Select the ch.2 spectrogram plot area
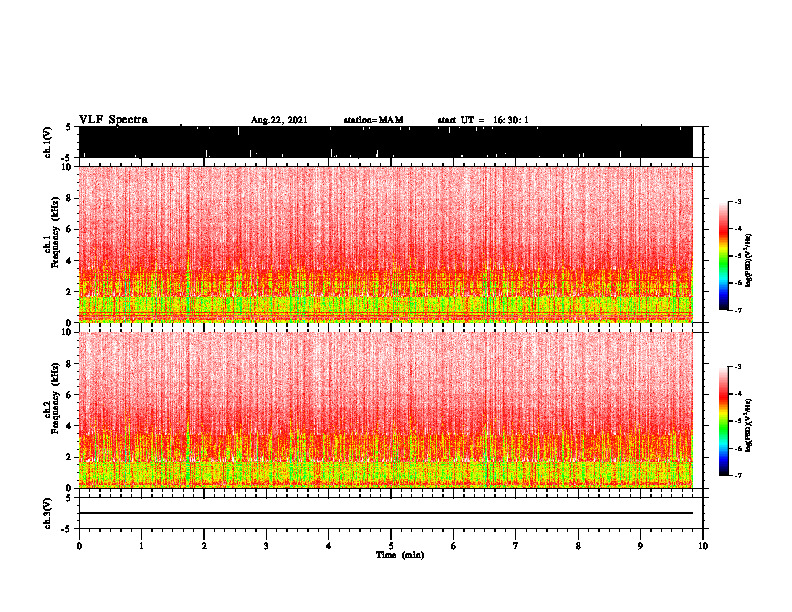 pyautogui.click(x=386, y=410)
